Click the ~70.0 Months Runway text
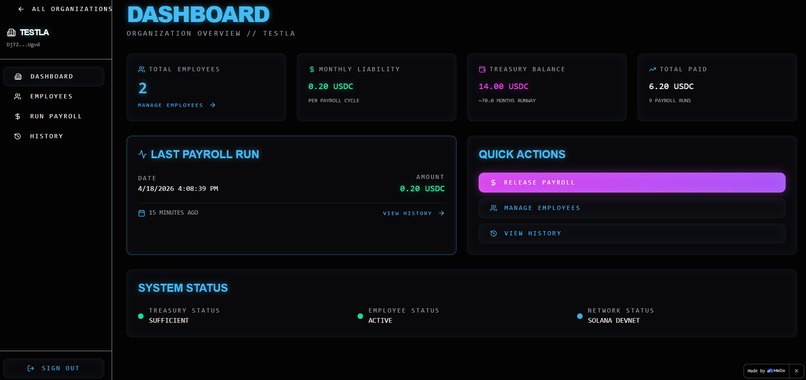Image resolution: width=806 pixels, height=380 pixels. (x=507, y=101)
